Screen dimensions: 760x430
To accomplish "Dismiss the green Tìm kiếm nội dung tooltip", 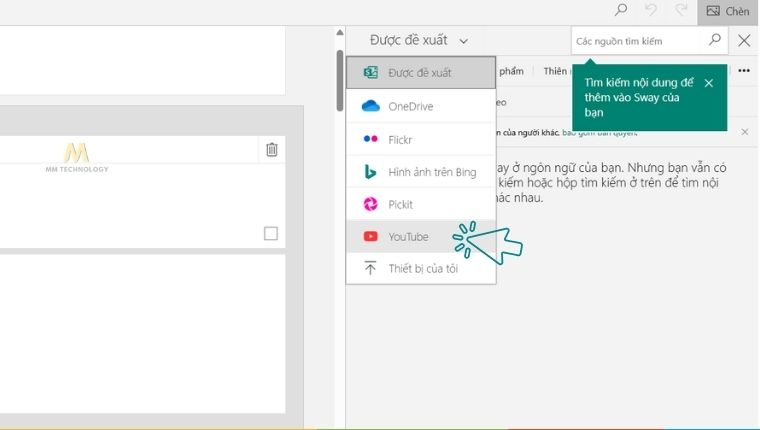I will click(709, 83).
